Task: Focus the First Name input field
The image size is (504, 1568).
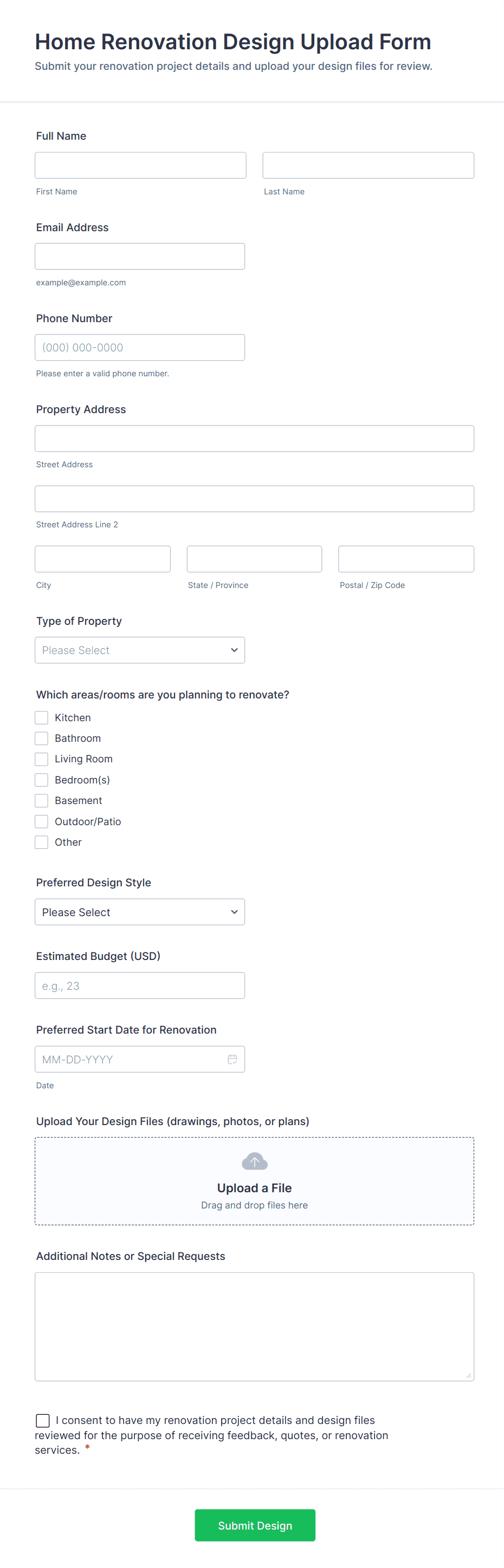Action: [x=140, y=166]
